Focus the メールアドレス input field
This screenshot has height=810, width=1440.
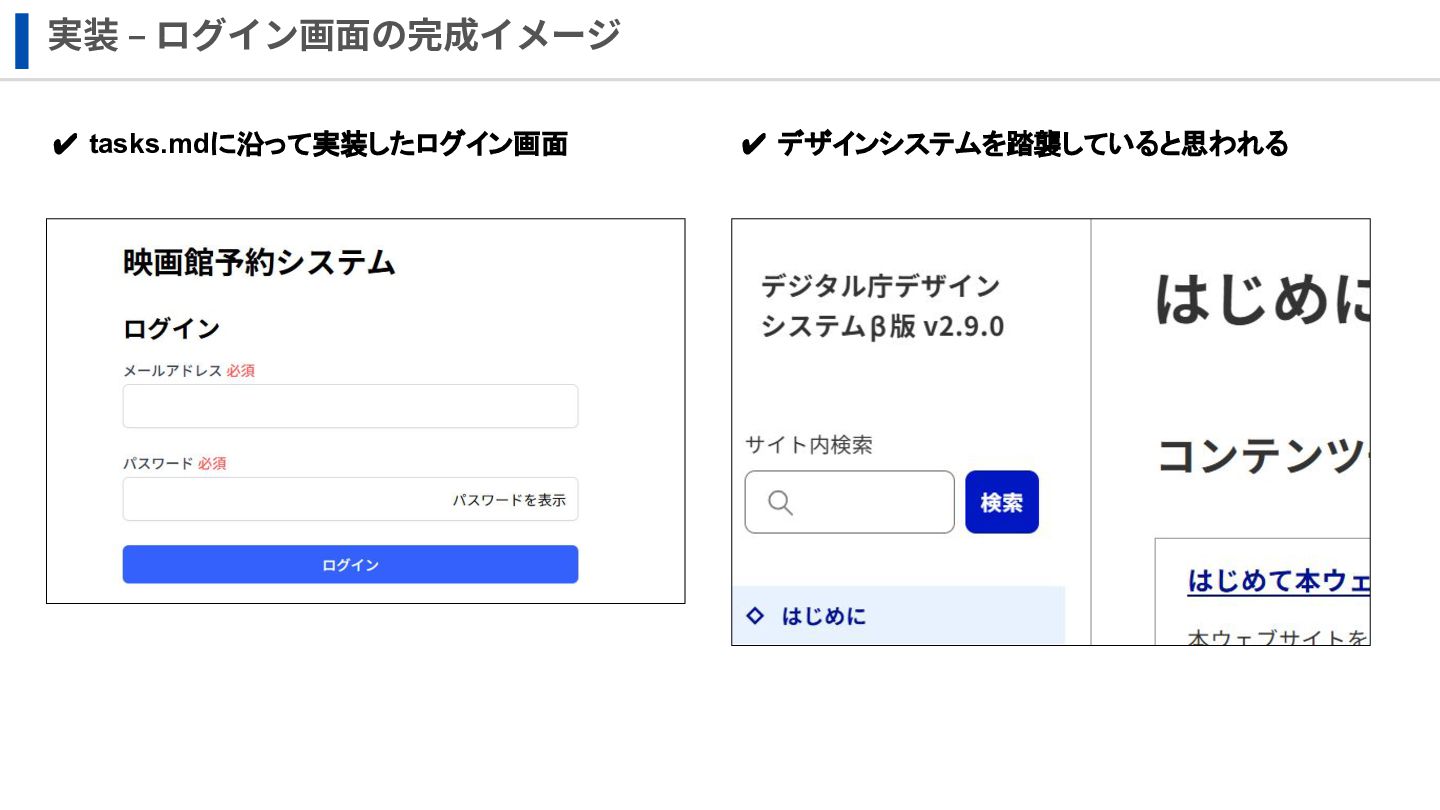pos(350,406)
